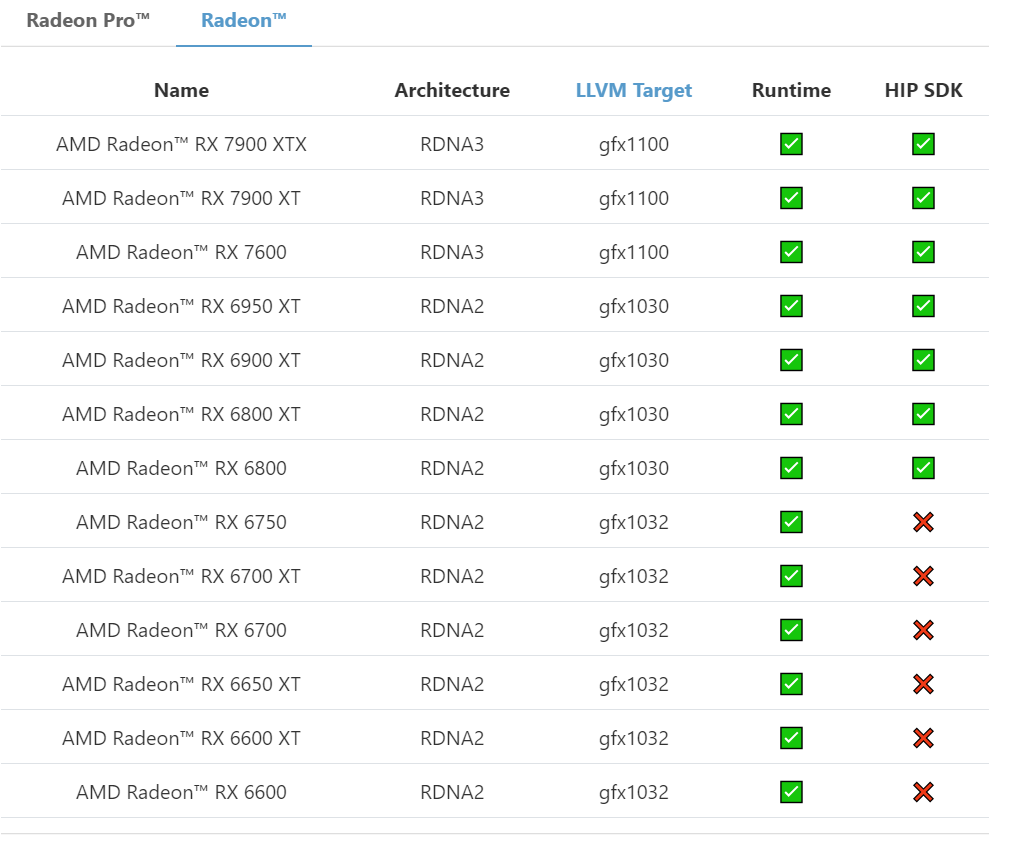Select the text AMD Radeon RX 6750
The width and height of the screenshot is (1010, 846).
click(182, 523)
